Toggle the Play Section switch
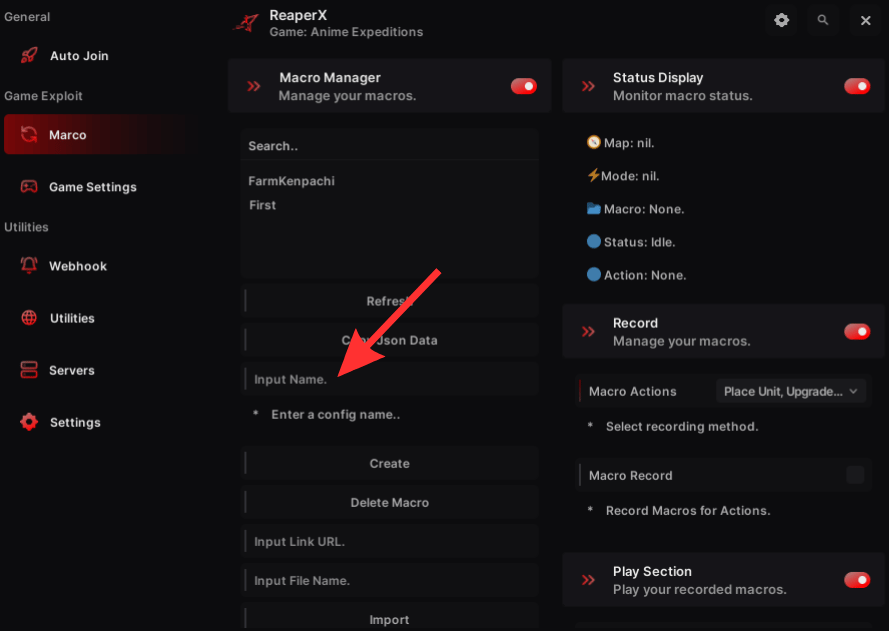 [857, 580]
